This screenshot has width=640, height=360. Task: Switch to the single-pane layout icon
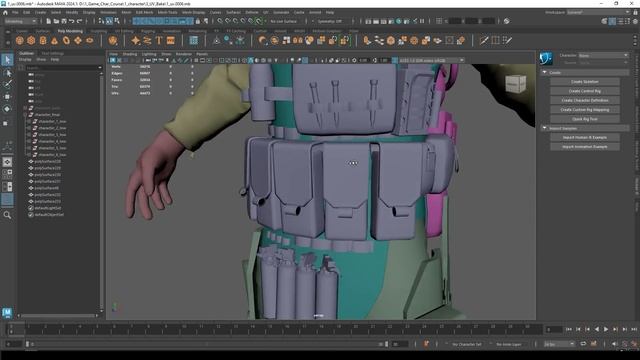tap(7, 162)
